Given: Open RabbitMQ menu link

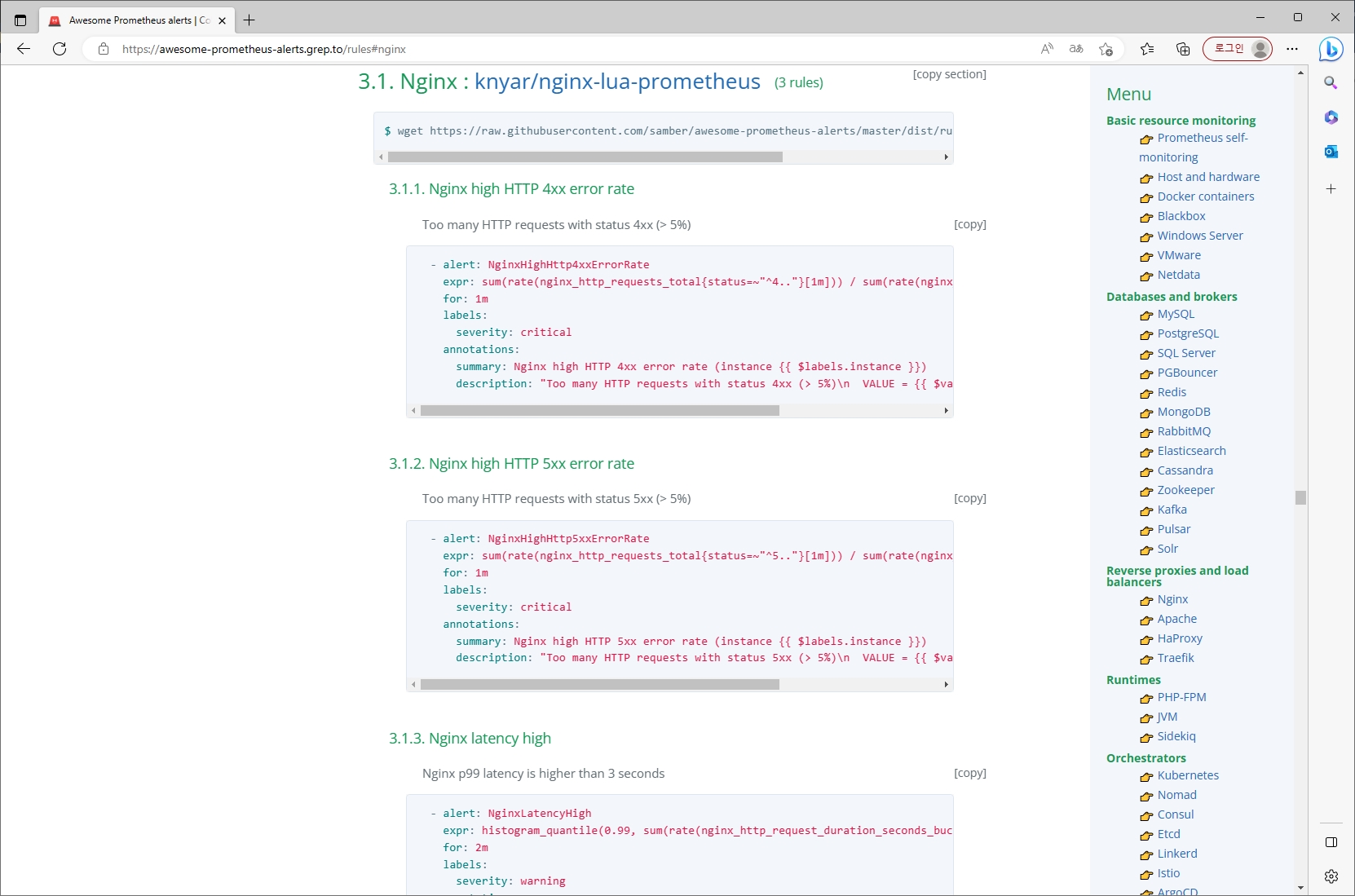Looking at the screenshot, I should pyautogui.click(x=1184, y=431).
